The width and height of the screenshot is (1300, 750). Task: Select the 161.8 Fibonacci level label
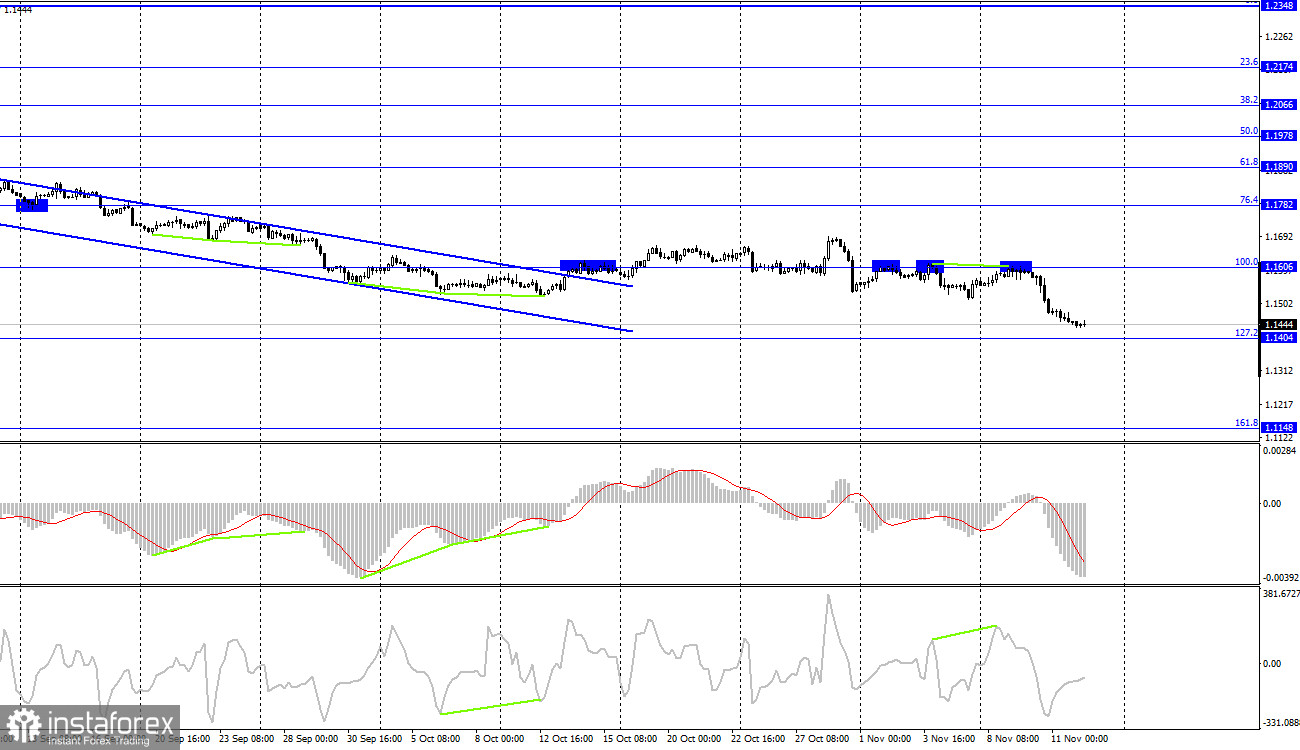(1246, 423)
